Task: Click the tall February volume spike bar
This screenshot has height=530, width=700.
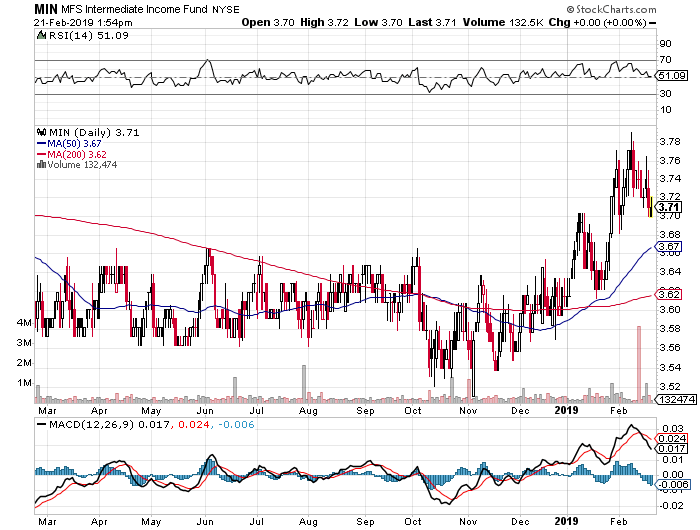Action: [639, 363]
